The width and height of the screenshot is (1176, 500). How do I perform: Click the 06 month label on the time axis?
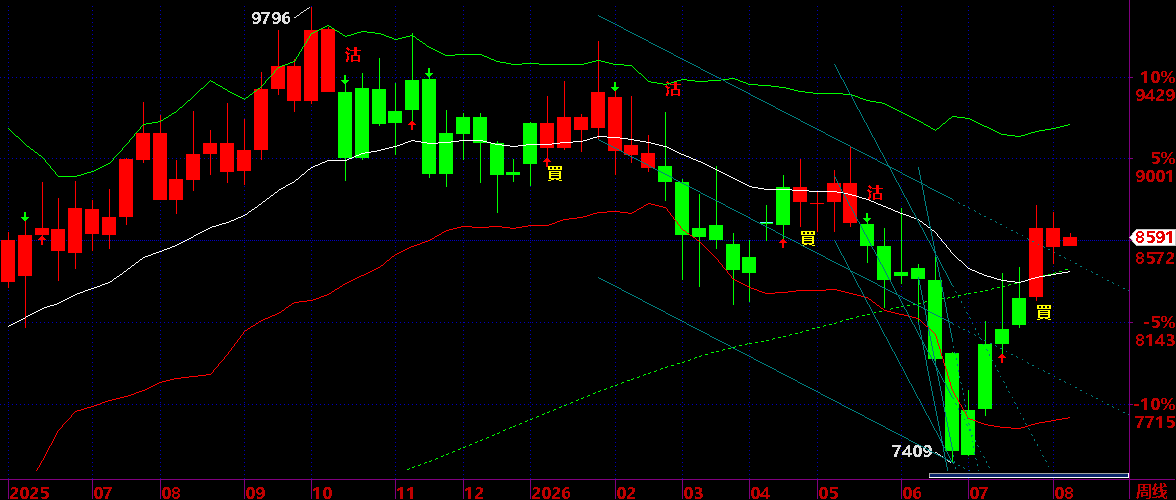[x=912, y=492]
